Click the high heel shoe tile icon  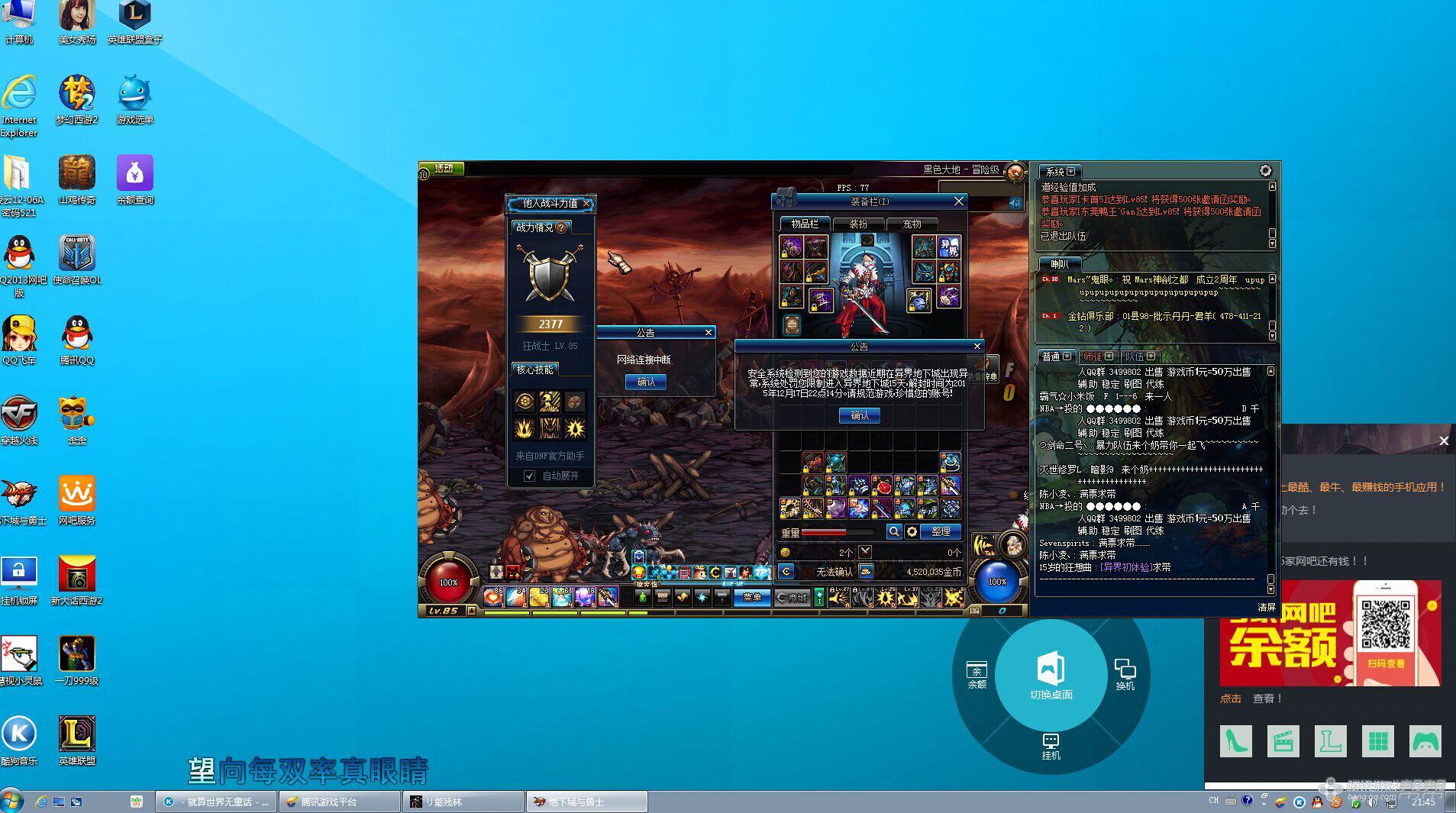pos(1235,740)
